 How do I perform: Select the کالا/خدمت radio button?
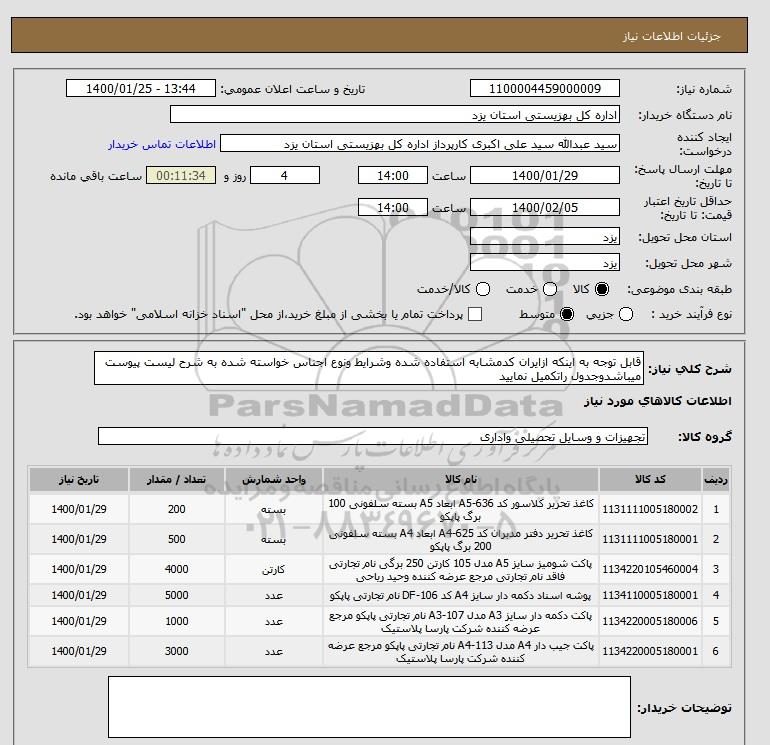point(483,289)
